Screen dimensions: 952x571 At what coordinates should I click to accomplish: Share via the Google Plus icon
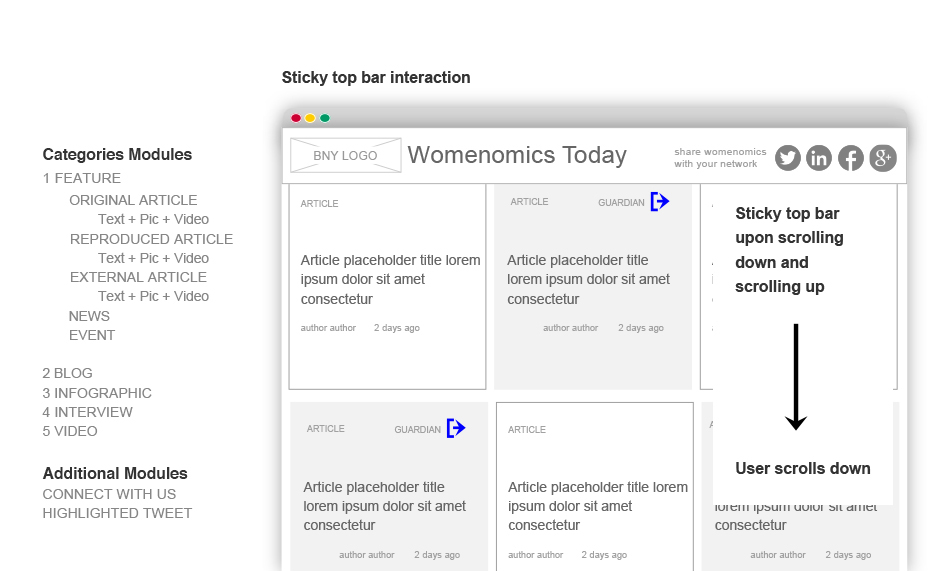883,158
